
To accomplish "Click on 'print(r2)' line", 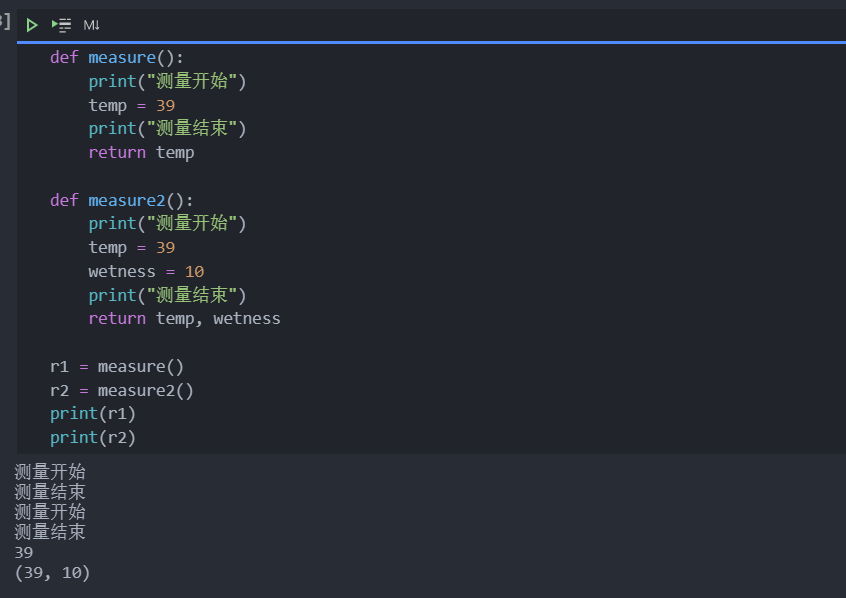I will click(x=93, y=438).
